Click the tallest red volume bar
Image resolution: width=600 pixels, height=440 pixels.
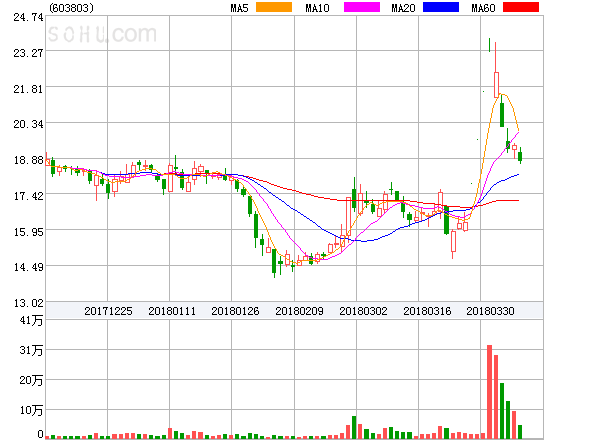tap(489, 392)
